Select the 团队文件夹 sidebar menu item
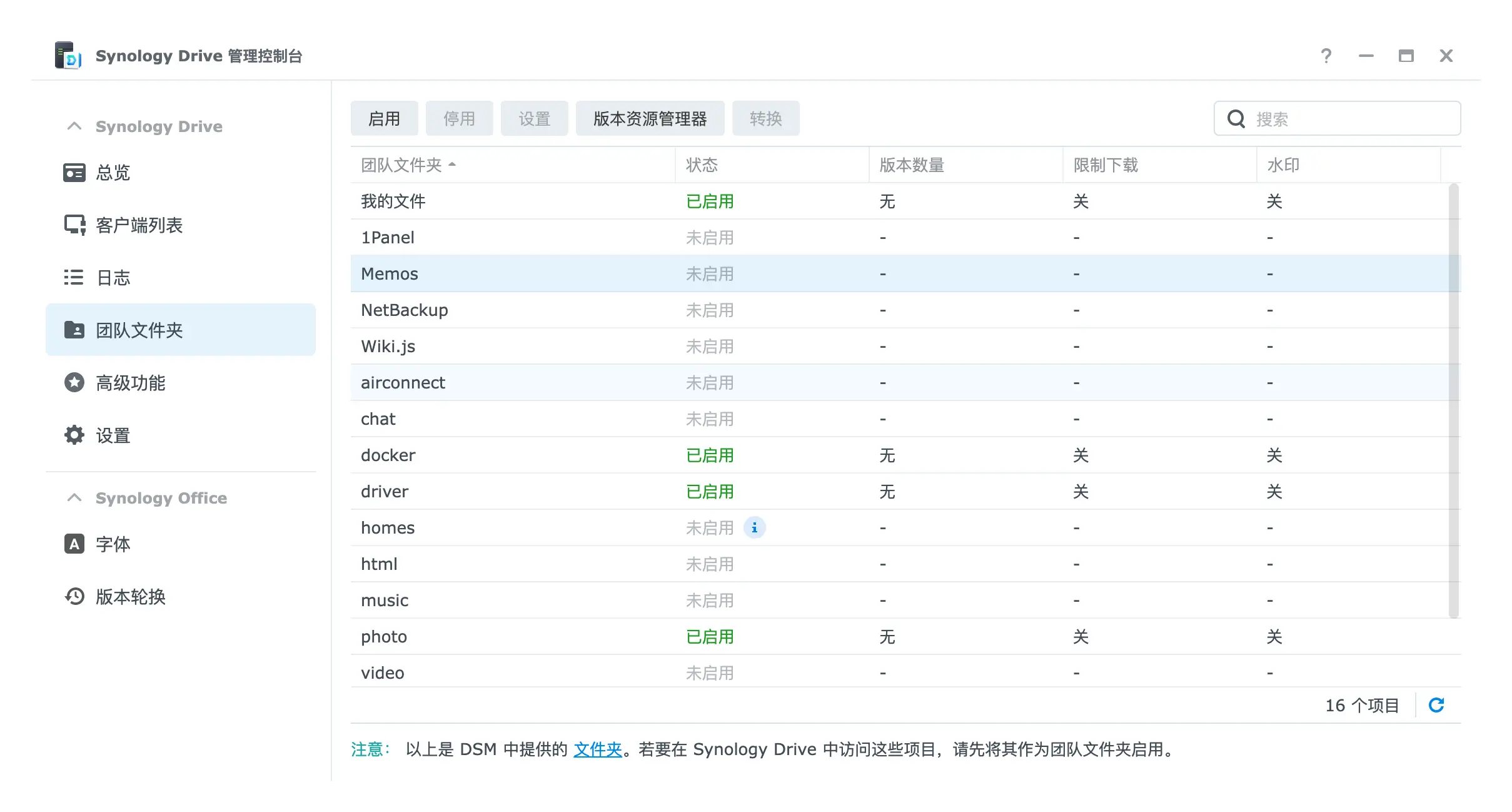The image size is (1512, 812). 181,330
